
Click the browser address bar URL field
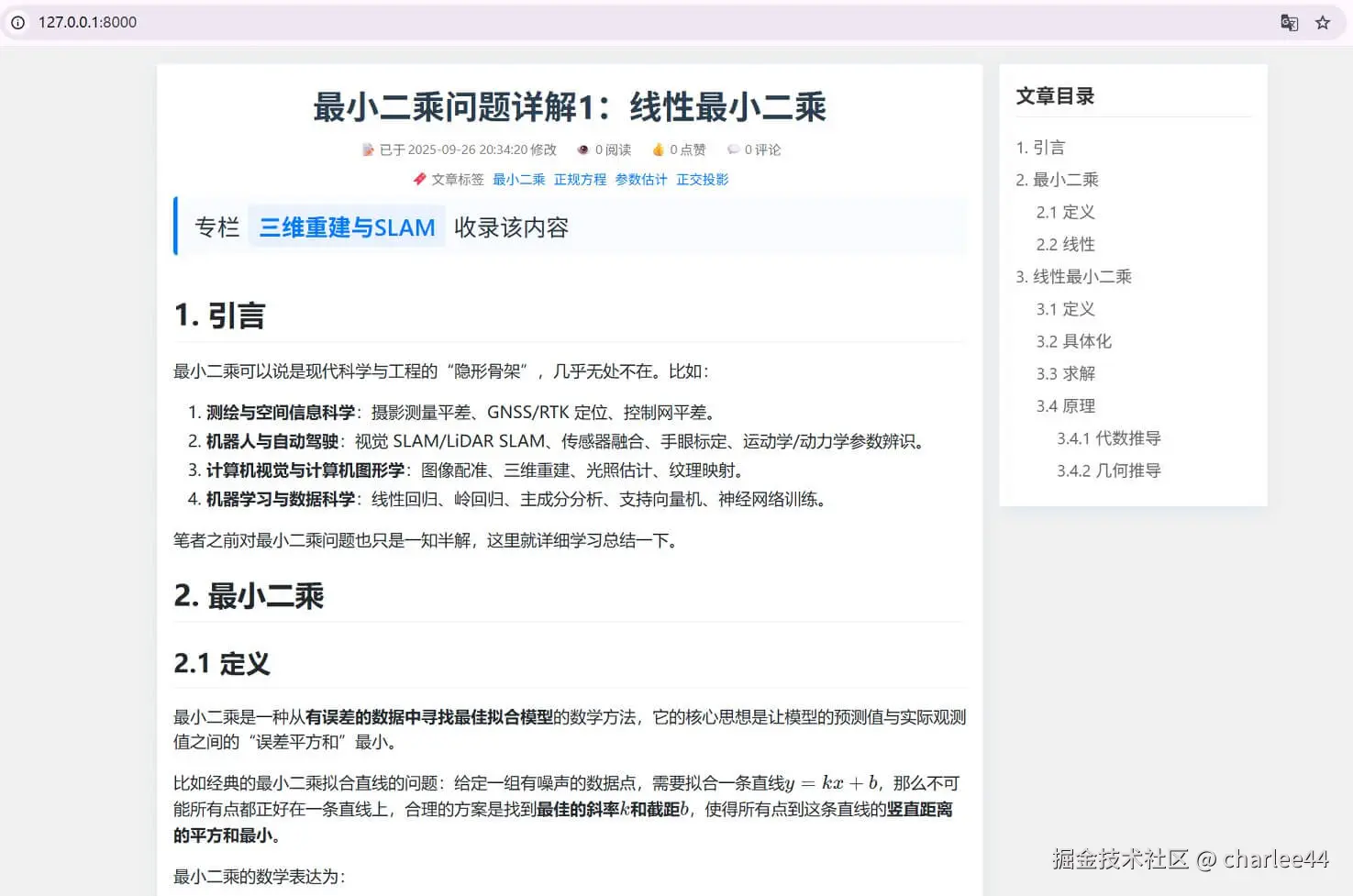pyautogui.click(x=87, y=22)
